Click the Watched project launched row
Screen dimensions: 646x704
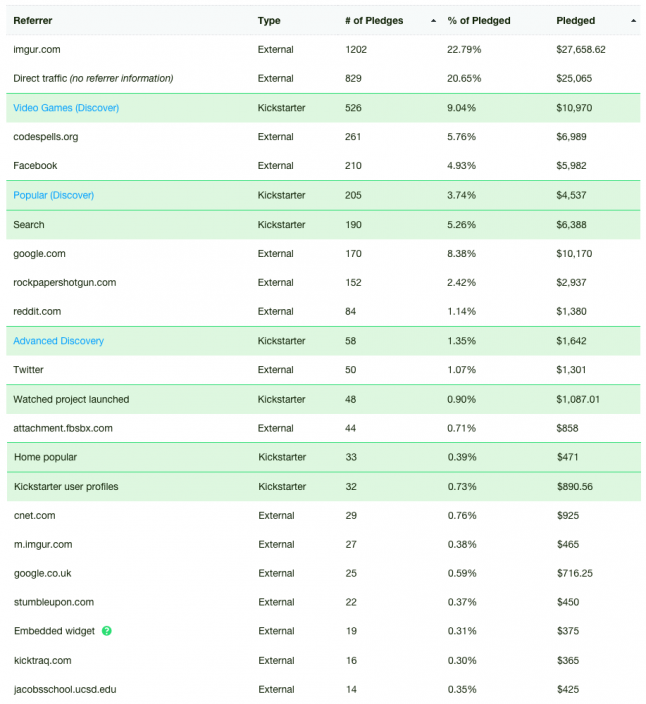[x=323, y=399]
